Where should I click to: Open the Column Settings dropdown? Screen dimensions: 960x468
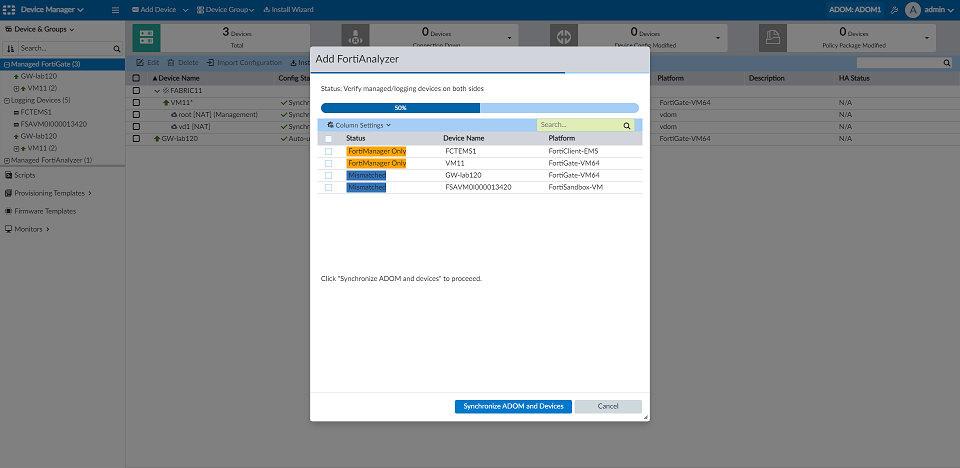point(359,126)
